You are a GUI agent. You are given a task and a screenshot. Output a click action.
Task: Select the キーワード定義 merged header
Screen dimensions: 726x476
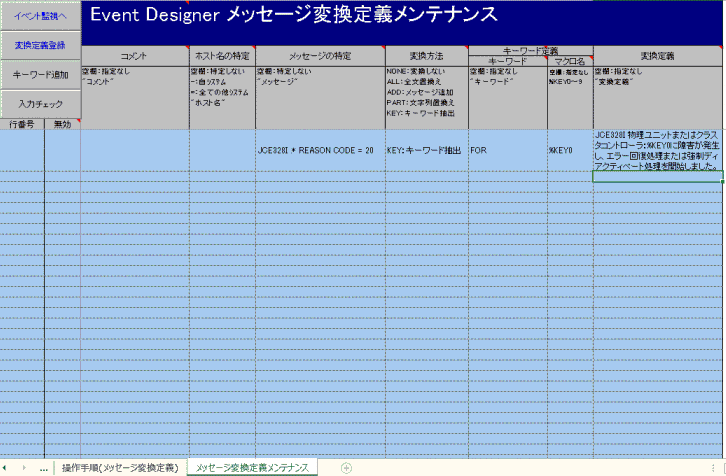tap(531, 51)
